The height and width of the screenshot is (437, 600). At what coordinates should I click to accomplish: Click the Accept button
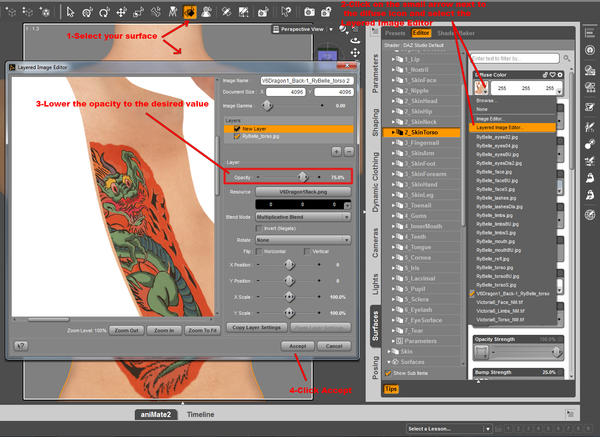click(297, 346)
